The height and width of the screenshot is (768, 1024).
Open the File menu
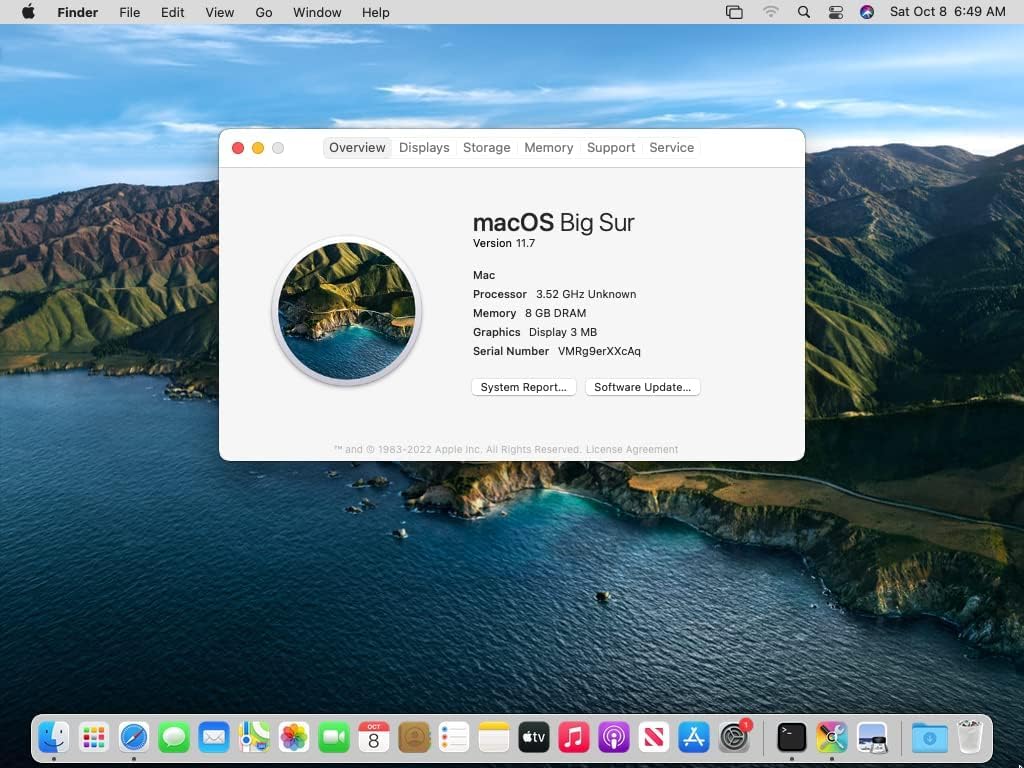[129, 12]
